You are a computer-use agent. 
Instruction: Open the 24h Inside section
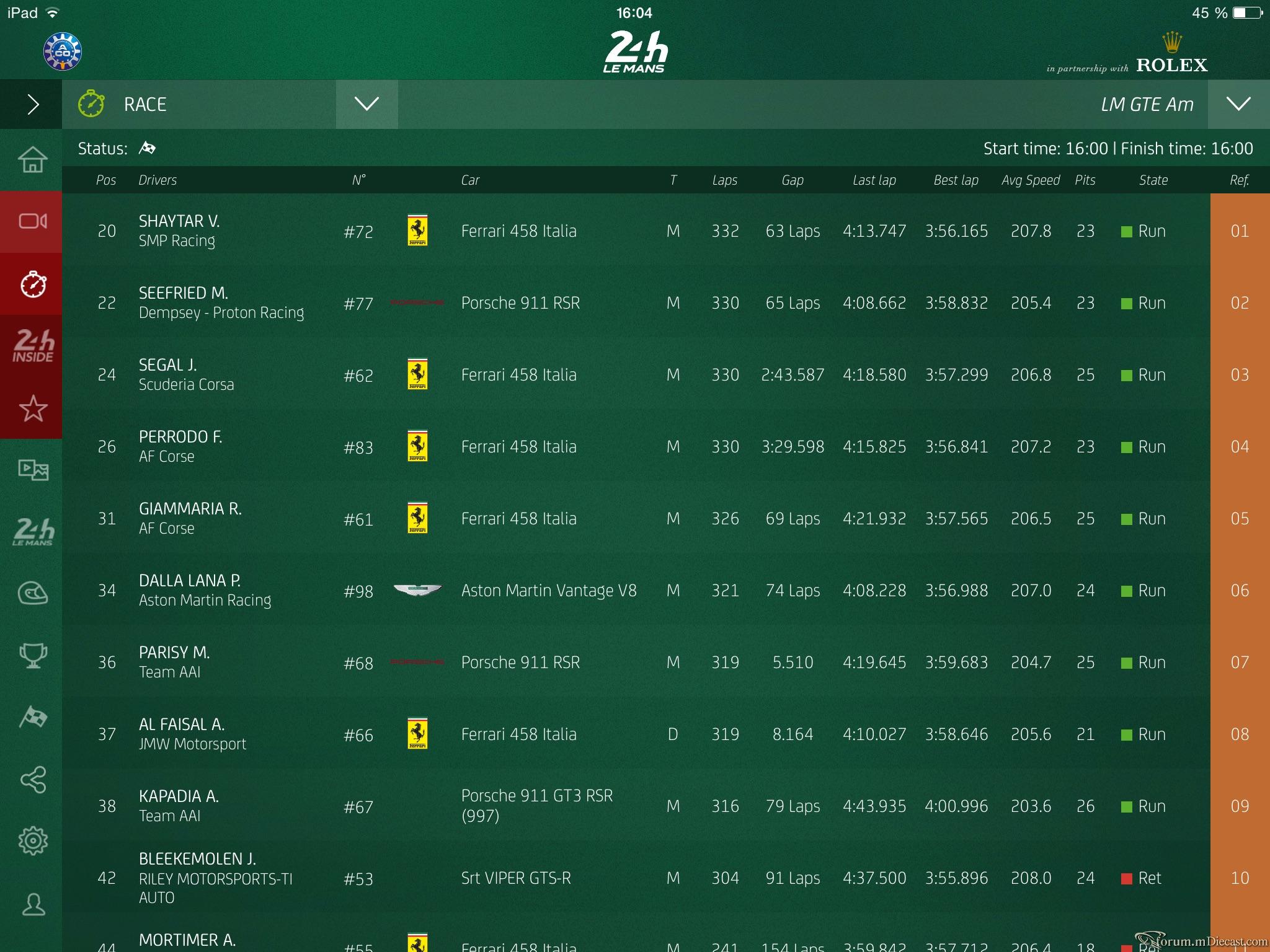[x=33, y=345]
